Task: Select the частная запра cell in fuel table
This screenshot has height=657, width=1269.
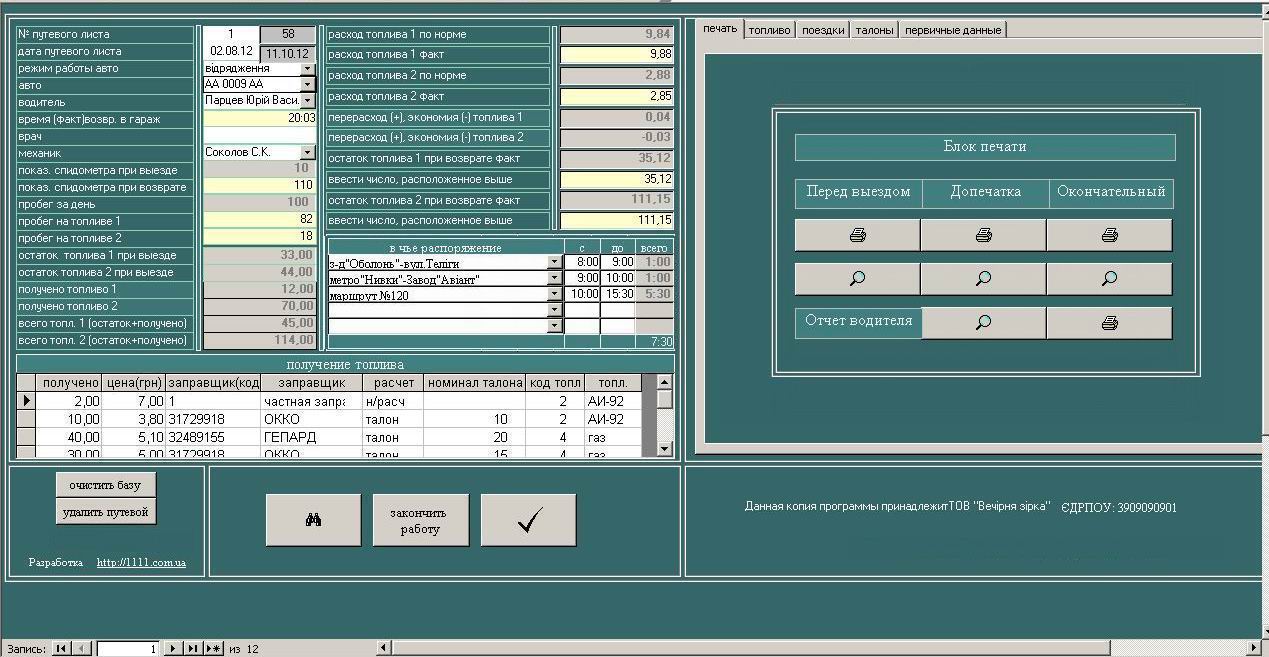Action: 311,401
